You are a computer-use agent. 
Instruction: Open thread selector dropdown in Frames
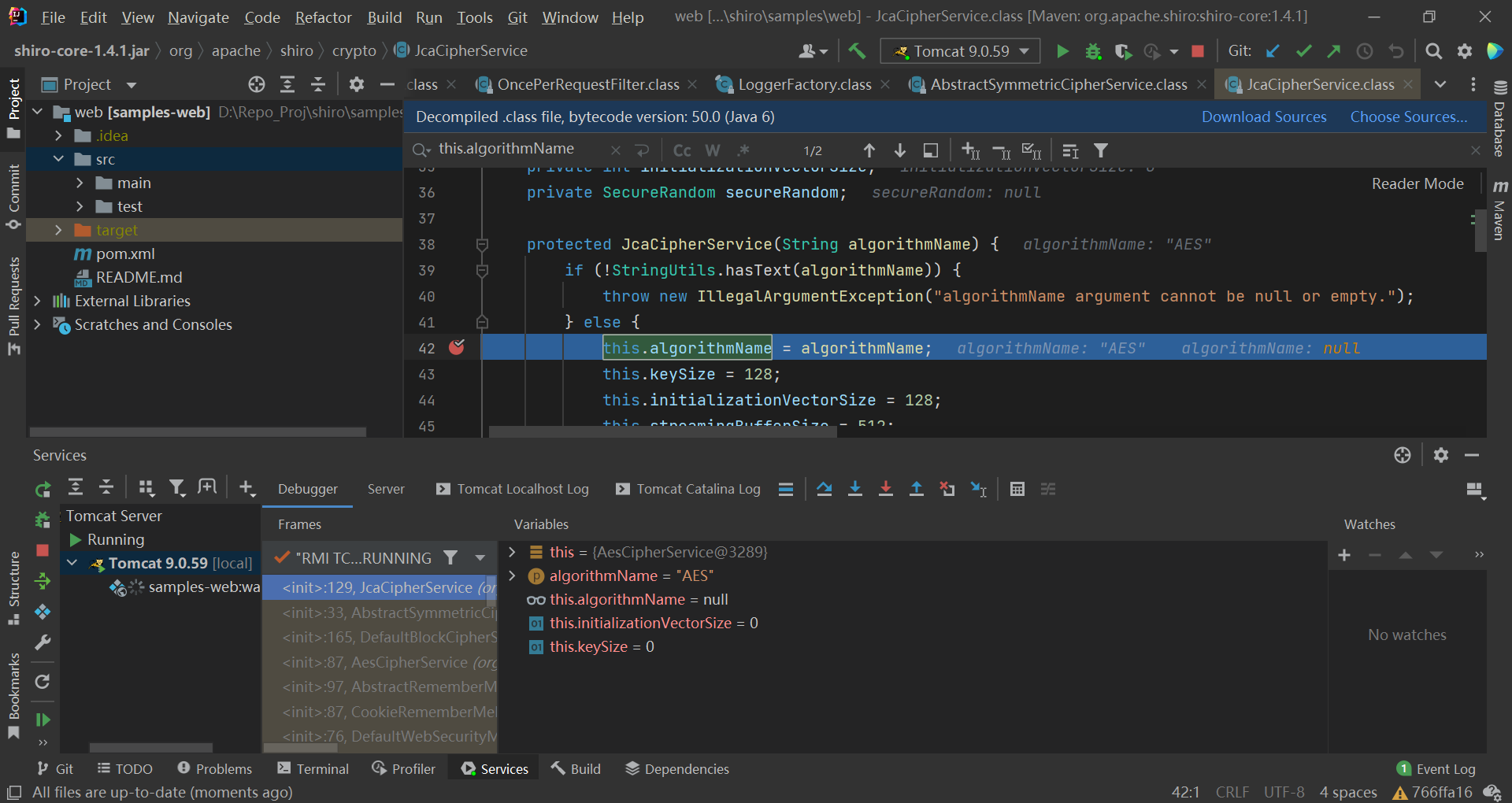(x=480, y=558)
